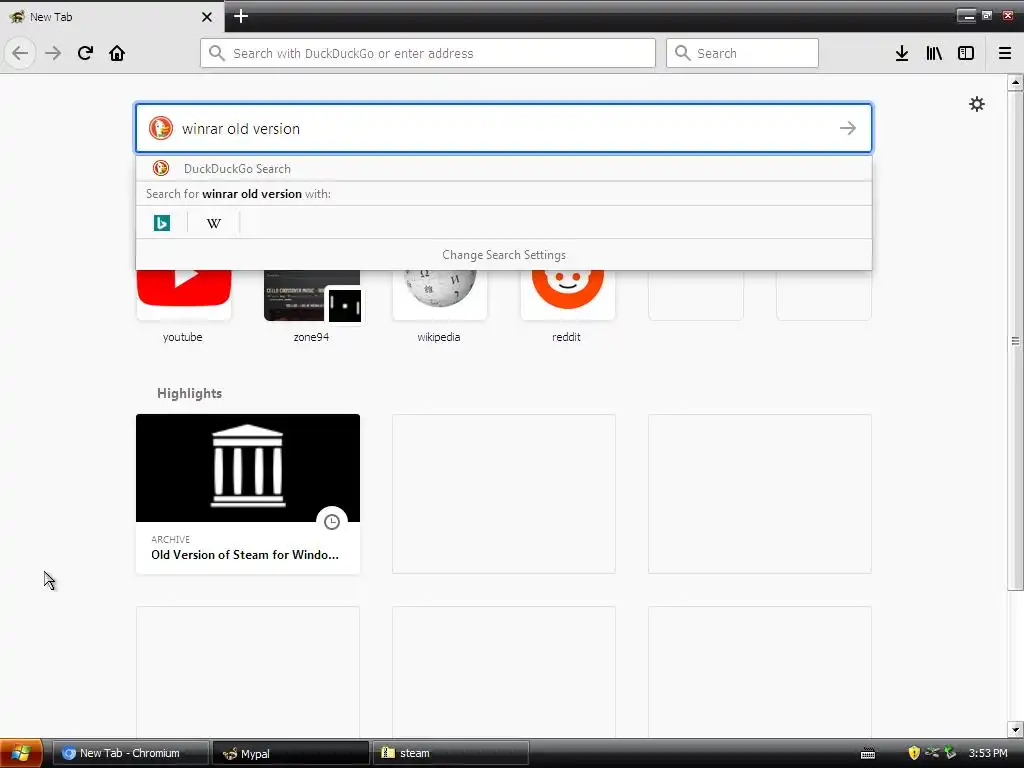Open the hamburger application menu

1005,53
